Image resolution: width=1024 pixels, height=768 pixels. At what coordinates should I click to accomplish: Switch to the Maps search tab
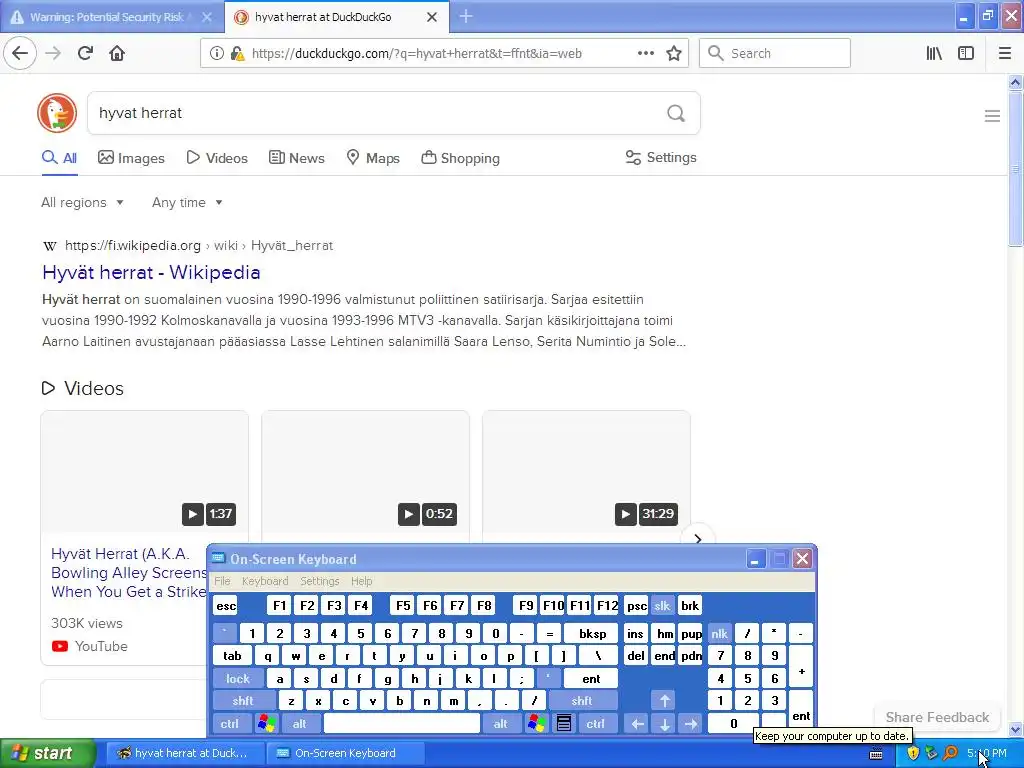tap(373, 158)
